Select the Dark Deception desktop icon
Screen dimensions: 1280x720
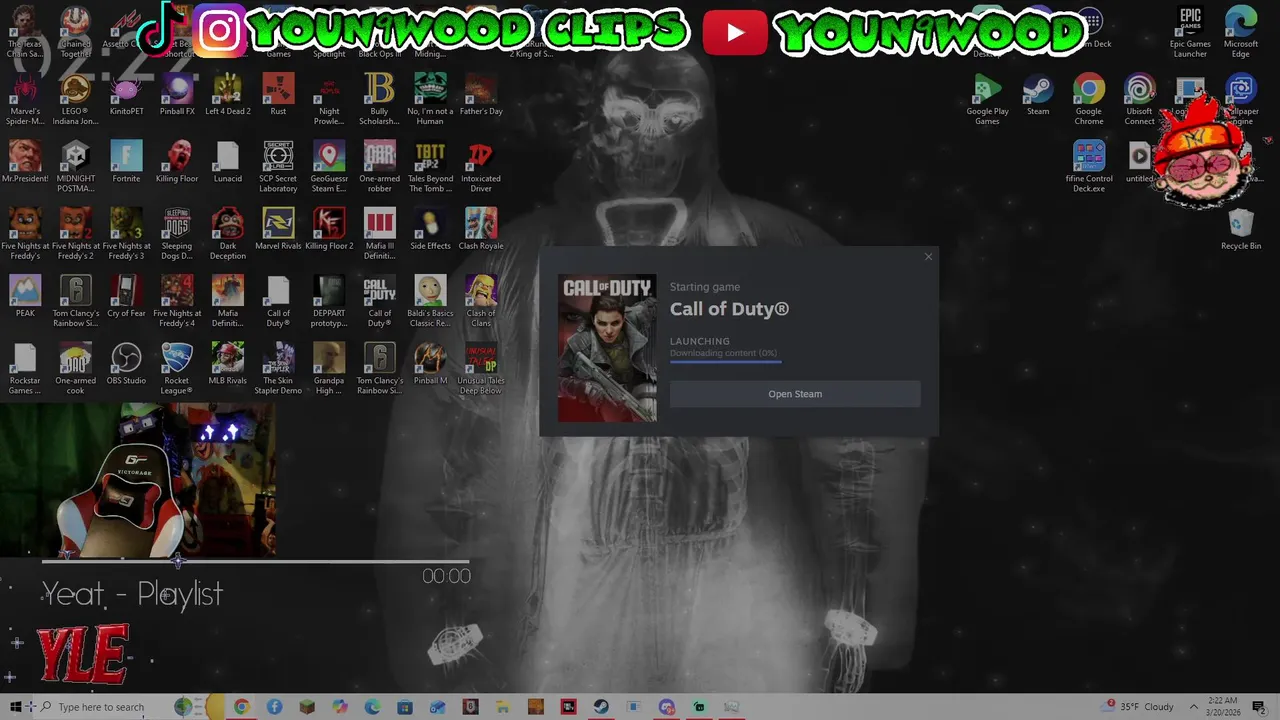click(x=227, y=233)
